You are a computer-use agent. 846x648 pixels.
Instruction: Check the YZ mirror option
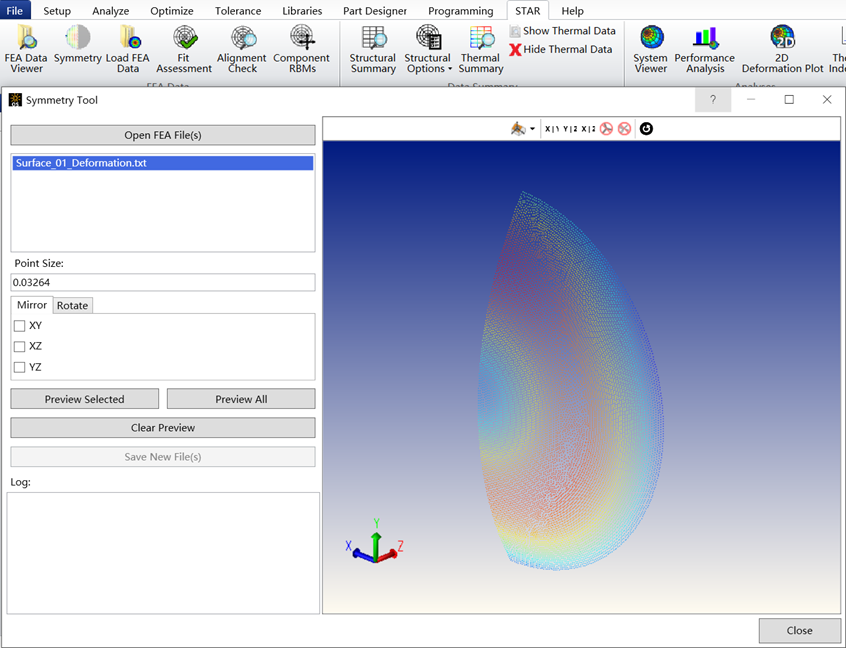tap(20, 367)
